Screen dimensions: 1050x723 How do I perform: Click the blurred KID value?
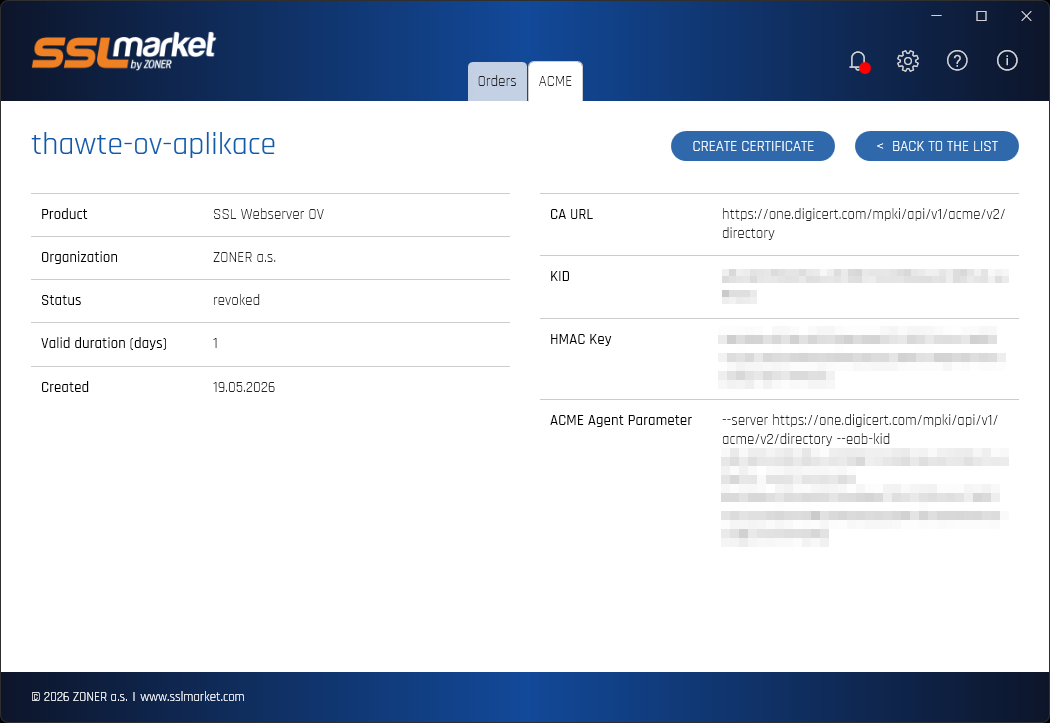click(x=865, y=285)
